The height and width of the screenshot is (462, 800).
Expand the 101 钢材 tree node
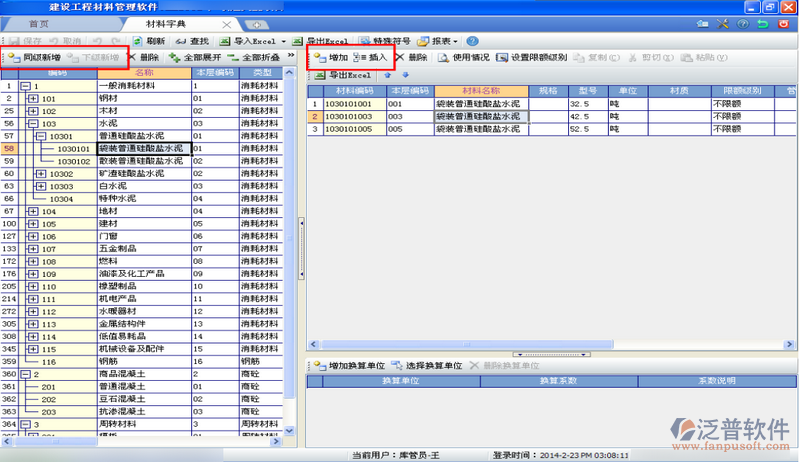point(33,100)
